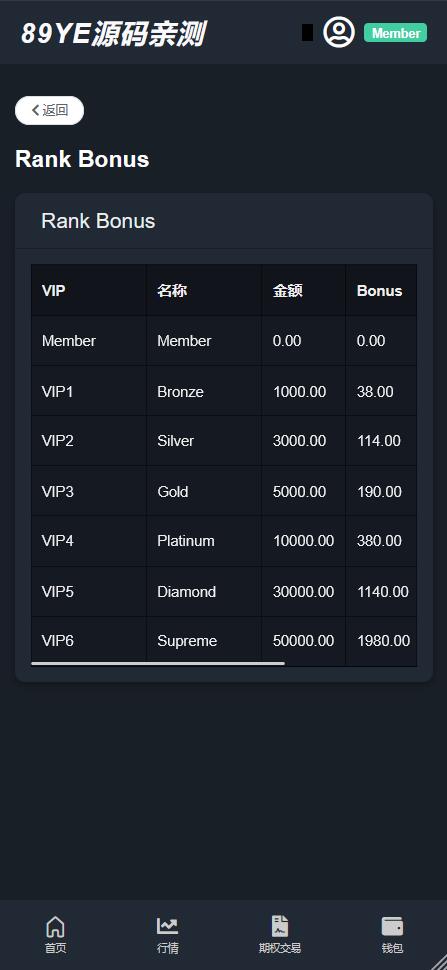447x970 pixels.
Task: Go back using the 返回 button
Action: pyautogui.click(x=49, y=110)
